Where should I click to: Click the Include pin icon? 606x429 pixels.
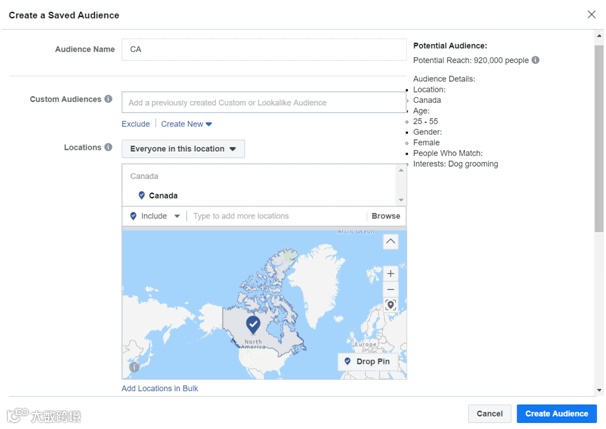[133, 216]
